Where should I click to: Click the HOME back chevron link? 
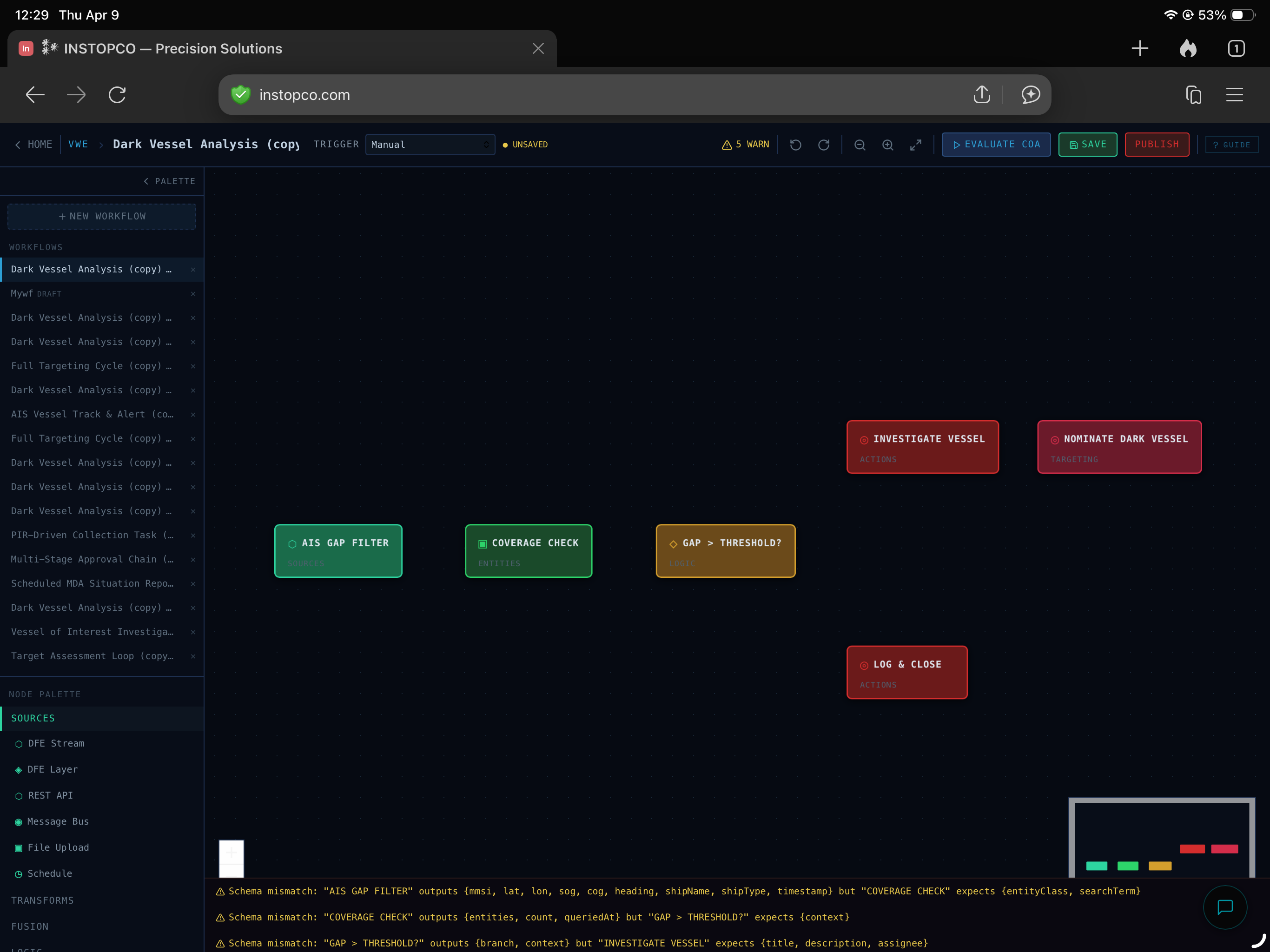click(33, 145)
